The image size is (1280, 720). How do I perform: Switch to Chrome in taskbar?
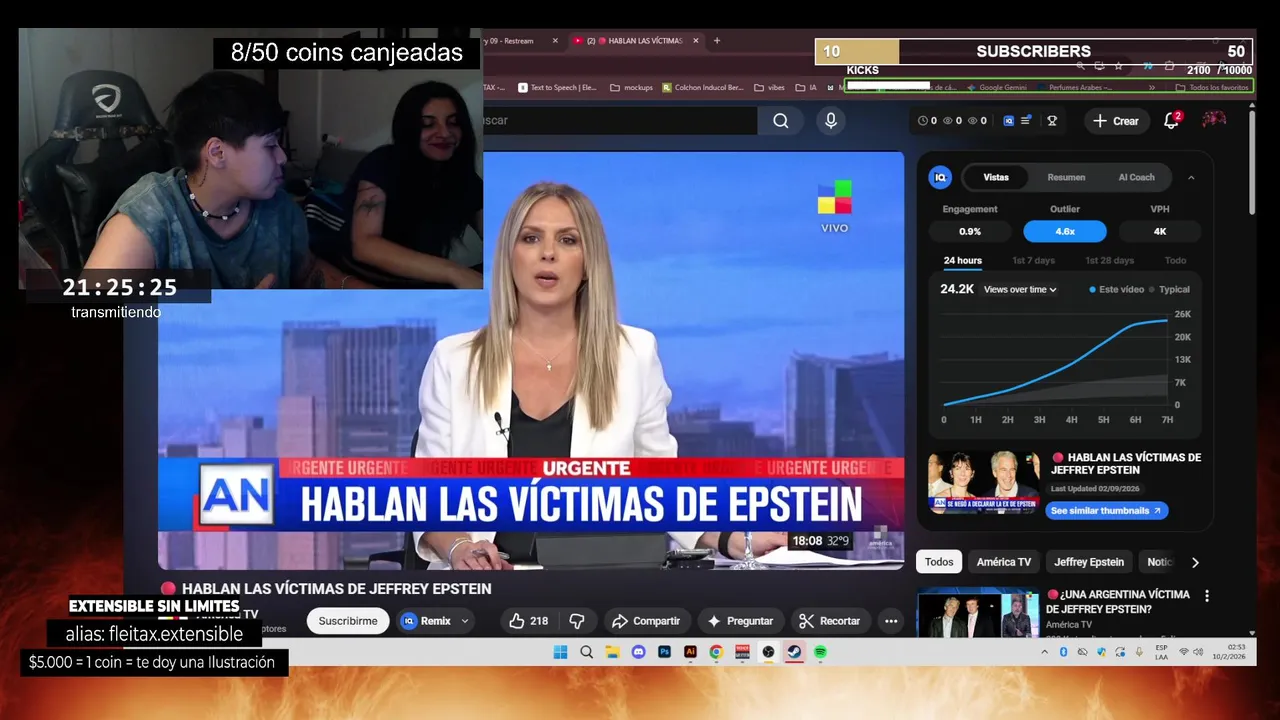click(x=716, y=652)
